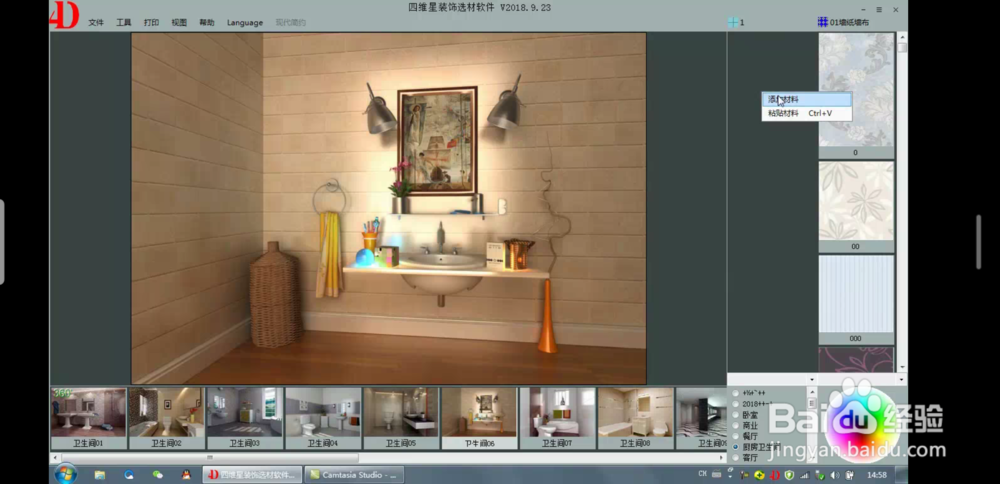
Task: Select the 商业 room category radio
Action: [736, 425]
